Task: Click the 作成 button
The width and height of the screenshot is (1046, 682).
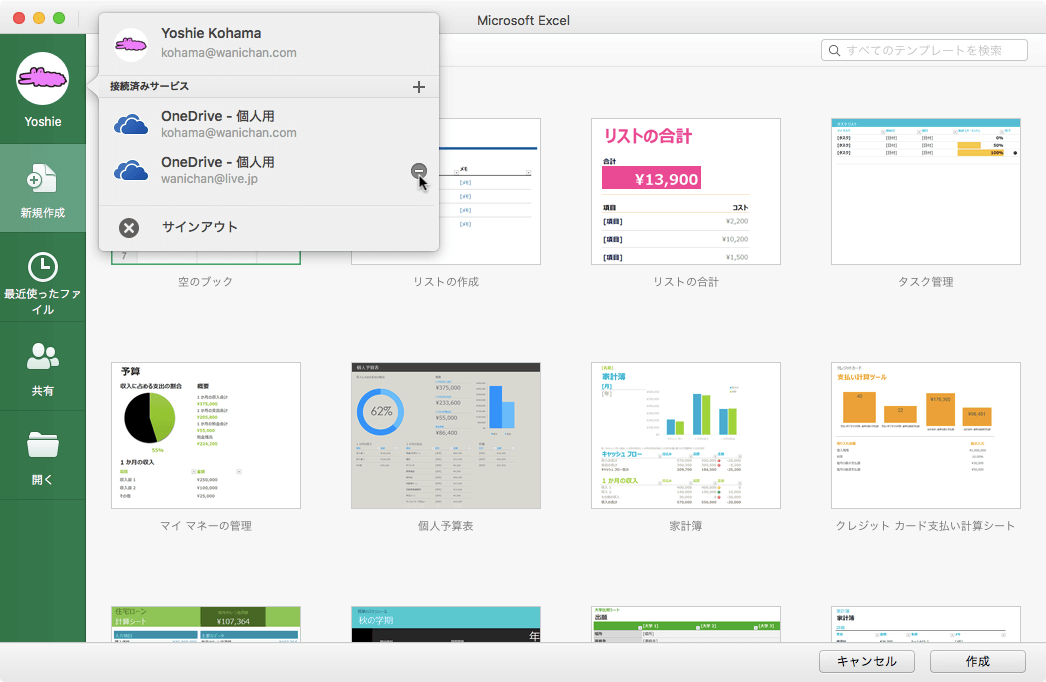Action: coord(977,661)
